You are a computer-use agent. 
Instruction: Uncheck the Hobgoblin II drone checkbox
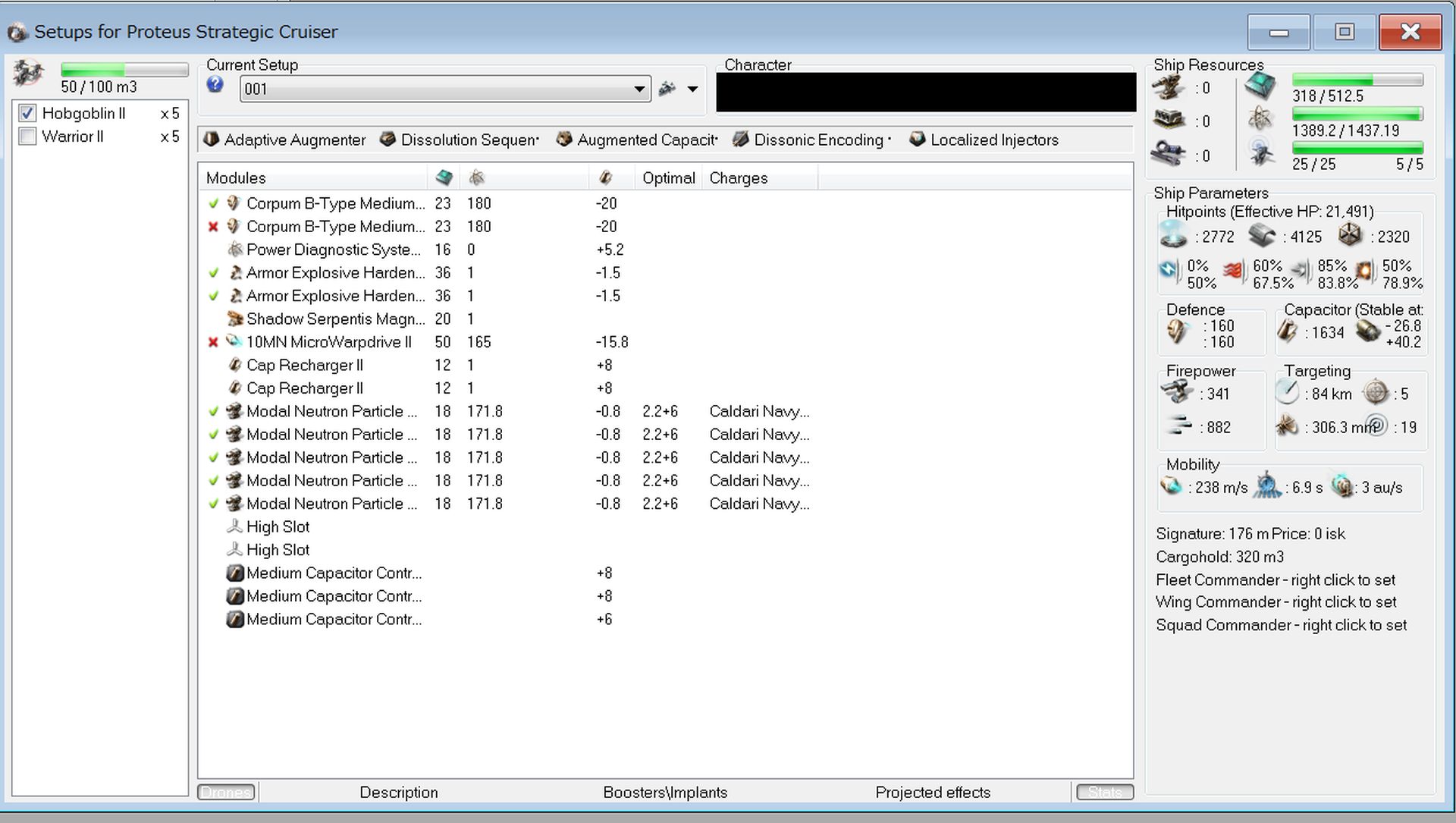click(28, 114)
